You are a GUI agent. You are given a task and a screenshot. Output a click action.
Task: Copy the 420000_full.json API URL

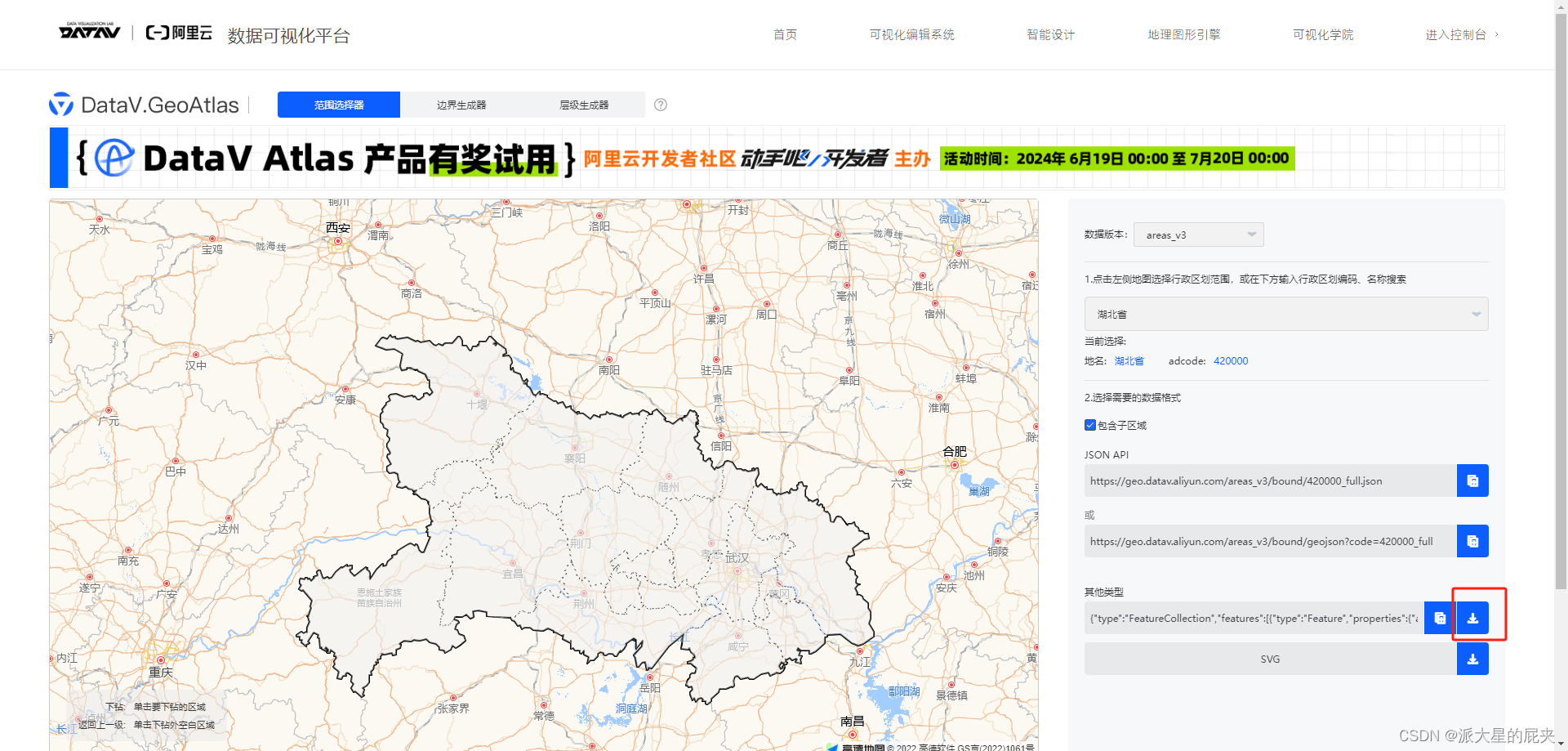pos(1472,481)
